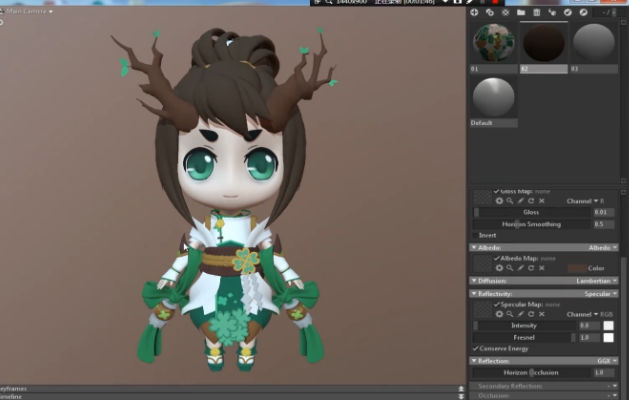Viewport: 629px width, 400px height.
Task: Click the Gloss value field 0.01
Action: click(x=604, y=212)
